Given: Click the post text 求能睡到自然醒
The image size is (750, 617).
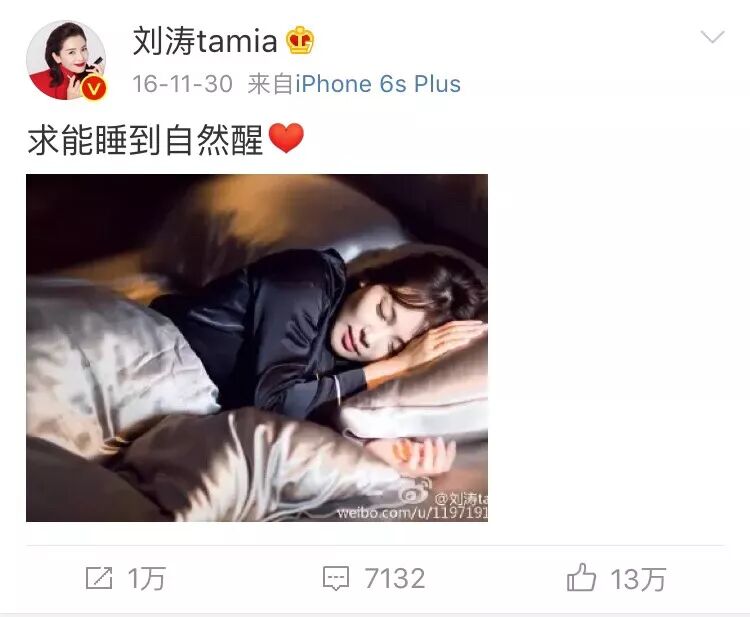Looking at the screenshot, I should (145, 140).
